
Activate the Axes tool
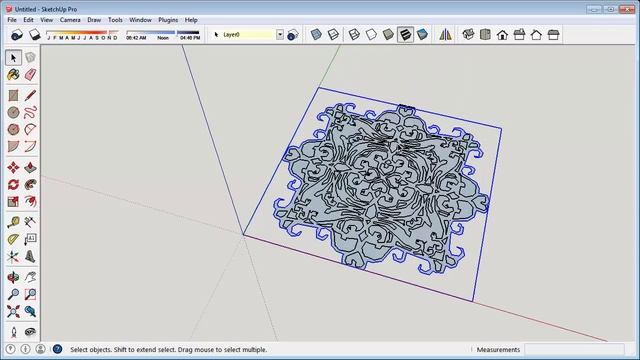[13, 256]
